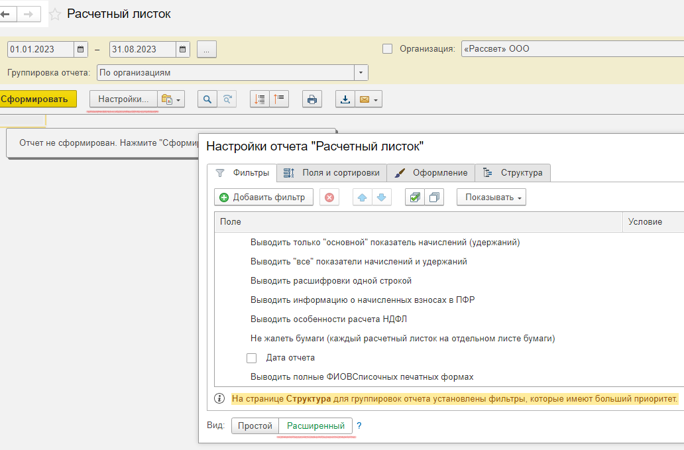Toggle the Дата отчета checkbox

click(251, 358)
